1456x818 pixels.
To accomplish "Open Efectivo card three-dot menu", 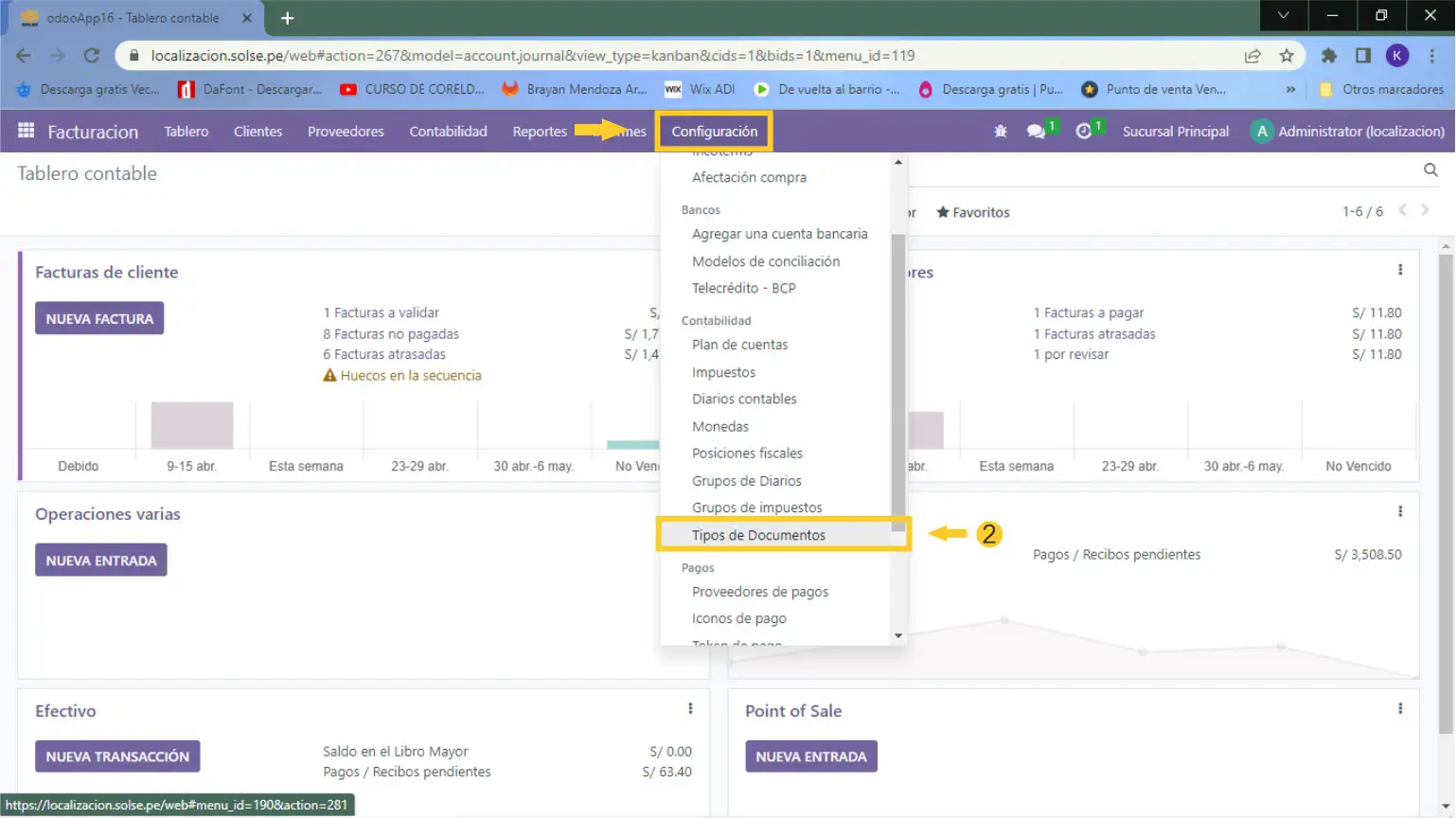I will [690, 708].
